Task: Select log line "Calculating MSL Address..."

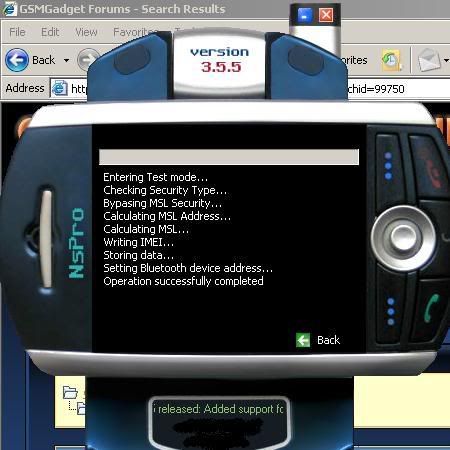Action: 167,216
